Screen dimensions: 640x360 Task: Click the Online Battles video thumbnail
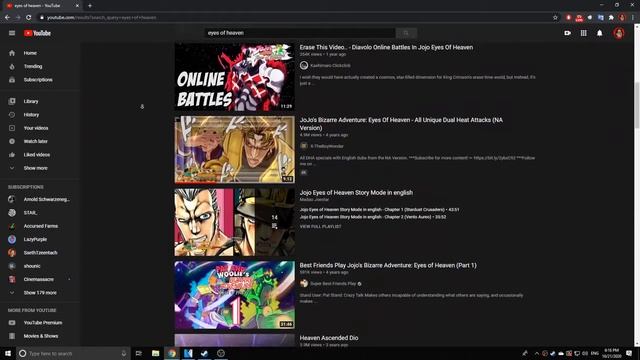pyautogui.click(x=234, y=77)
